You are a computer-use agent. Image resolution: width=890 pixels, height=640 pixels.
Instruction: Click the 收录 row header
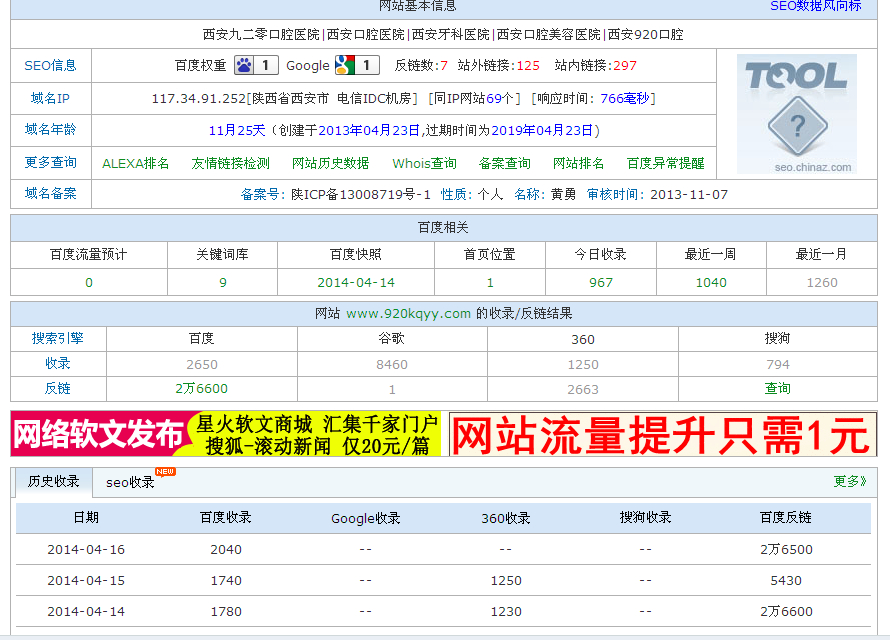[x=58, y=363]
